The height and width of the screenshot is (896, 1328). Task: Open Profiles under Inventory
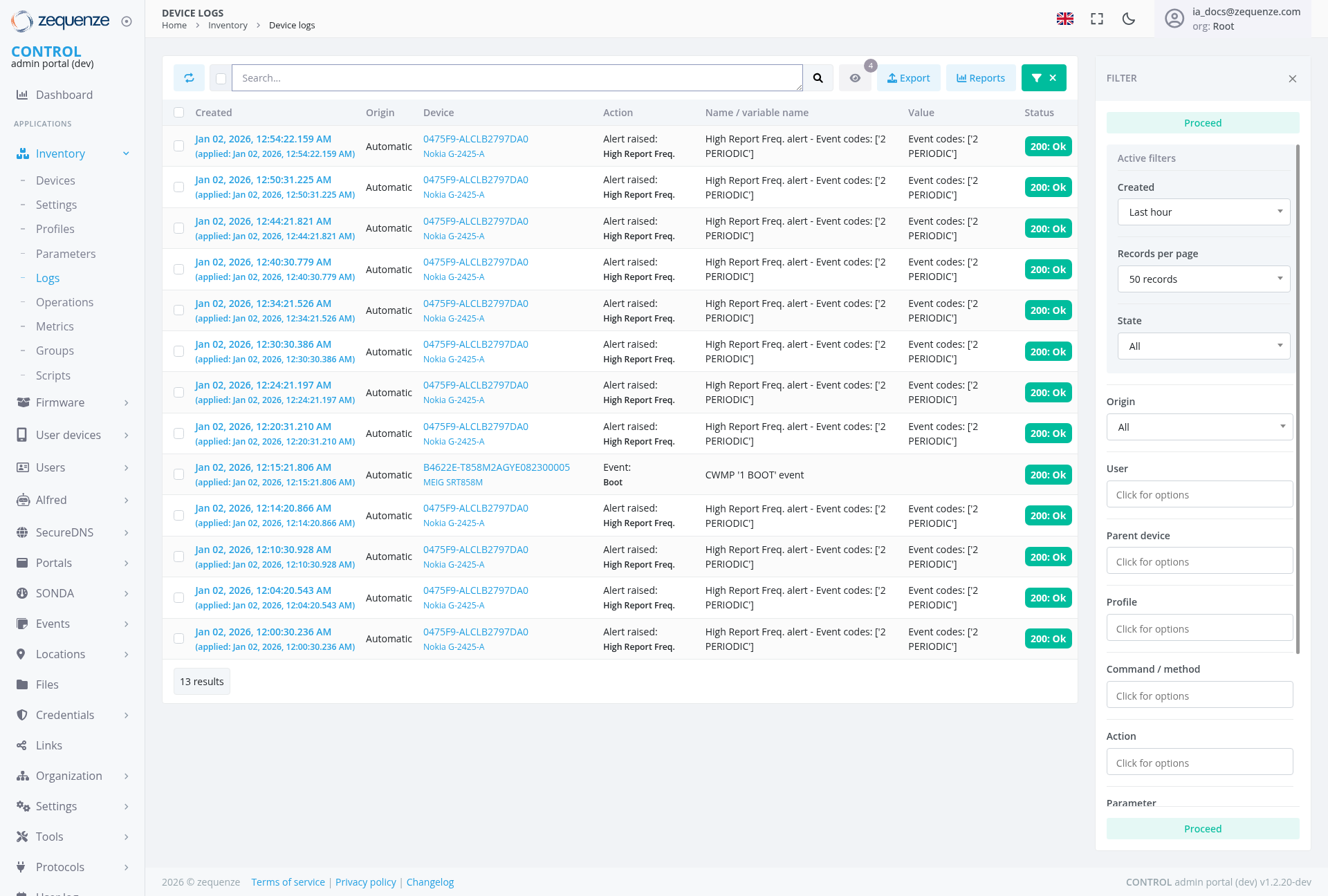(x=55, y=229)
